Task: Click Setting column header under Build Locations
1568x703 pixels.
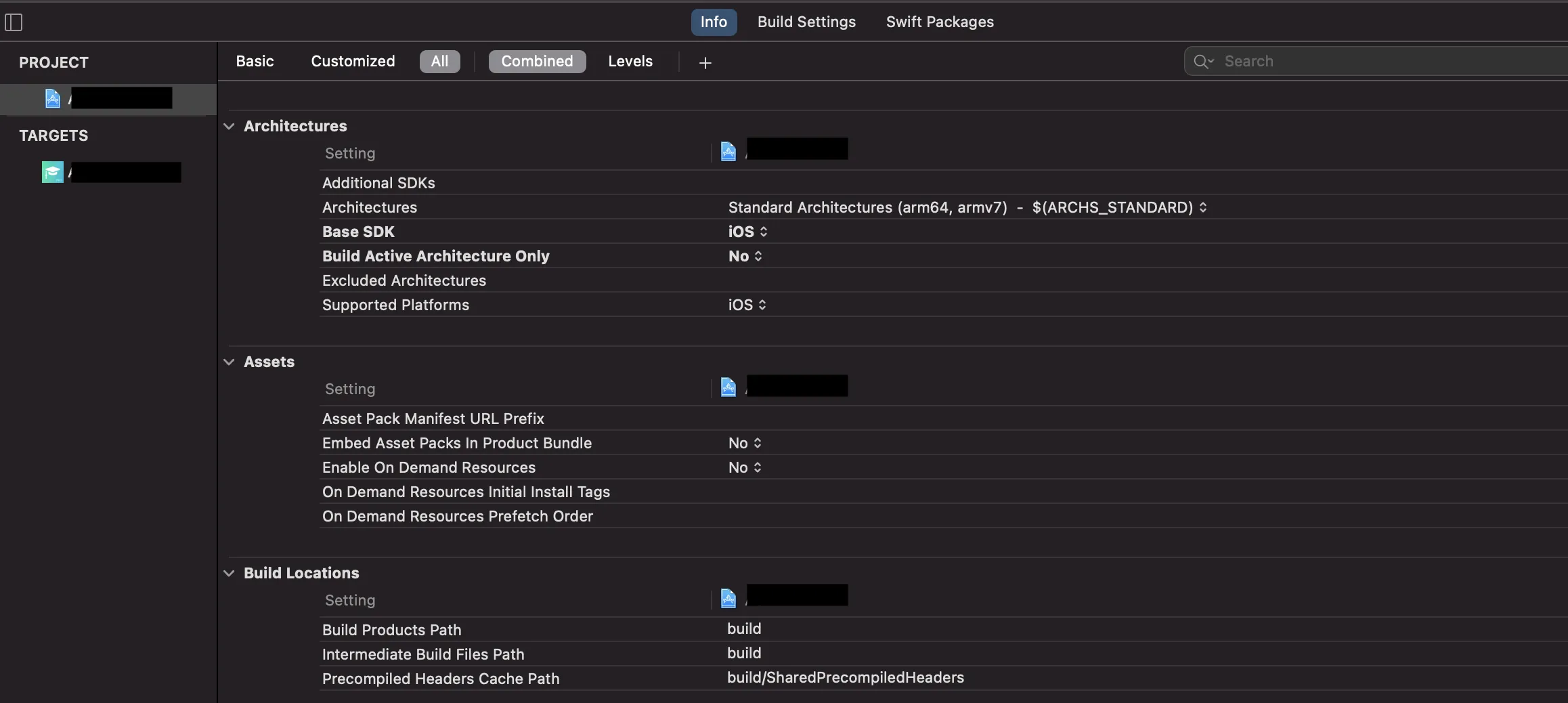Action: [x=350, y=600]
